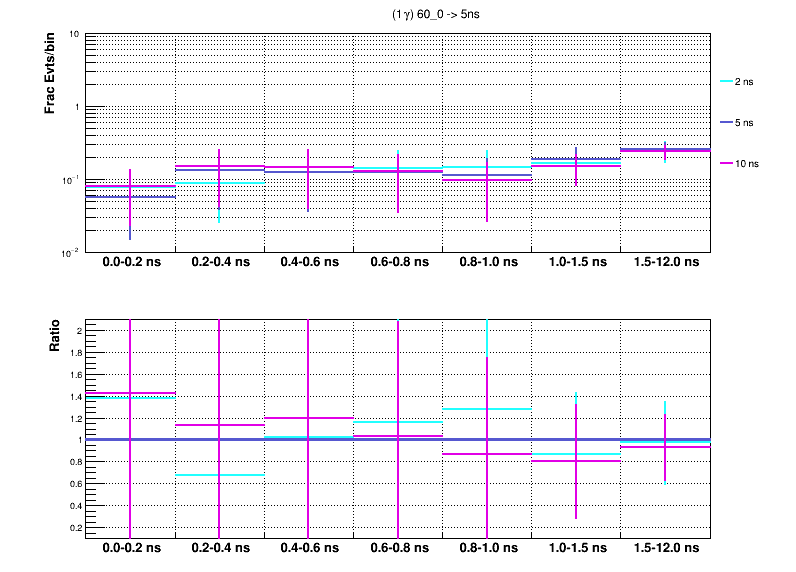Click upper plot's "1.5-12.0 ns" bin label
The image size is (796, 572).
(665, 263)
